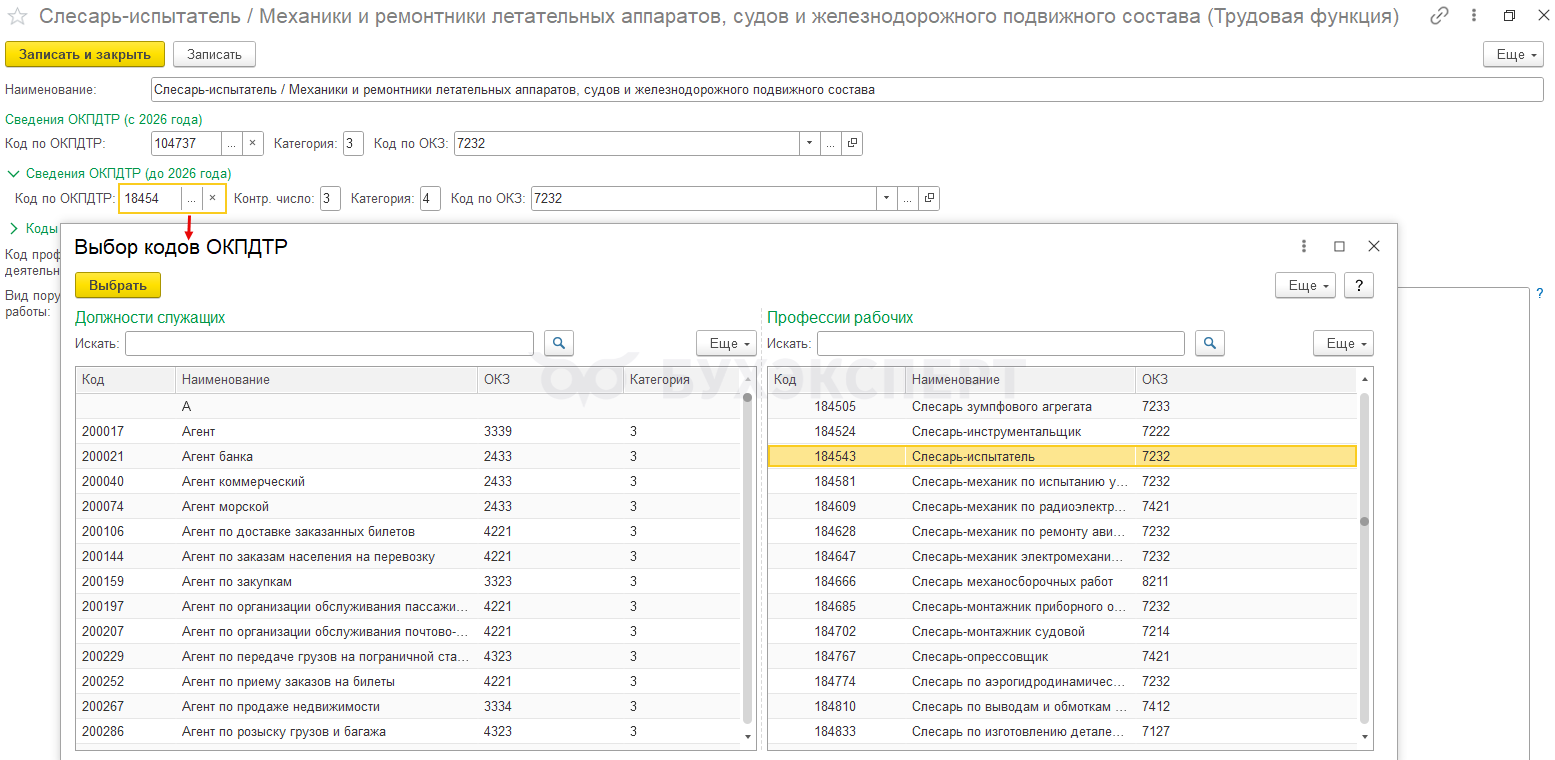Open dropdown of Код по ОКЗ 7232 before 2026

tap(886, 198)
